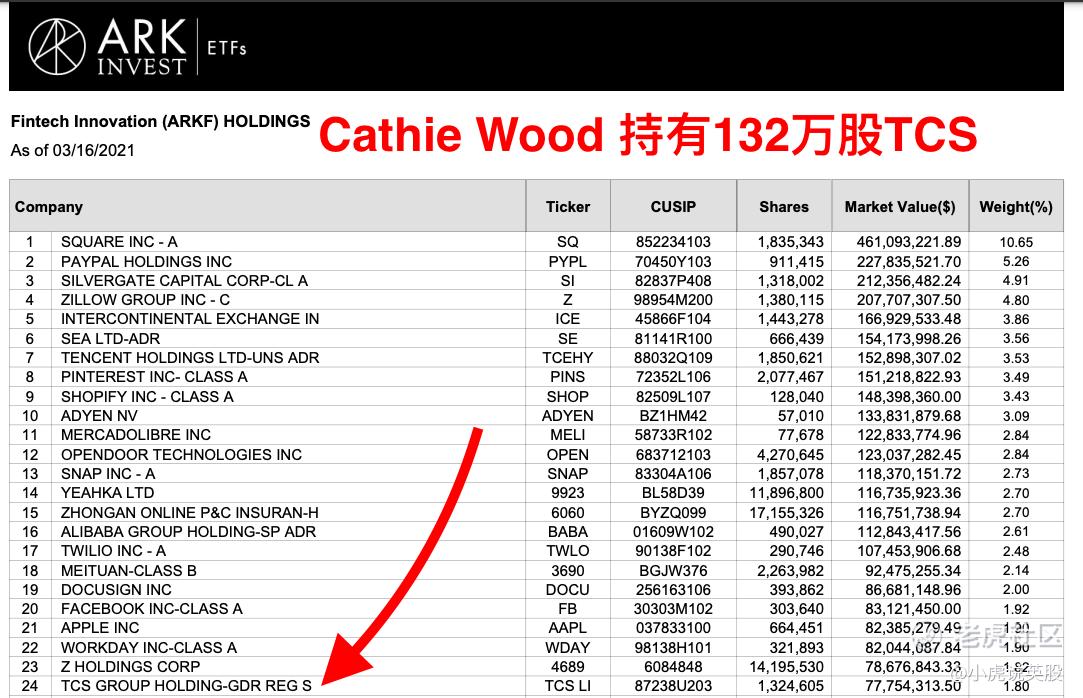This screenshot has height=698, width=1083.
Task: Click the ARK Invest circular logo
Action: (57, 46)
